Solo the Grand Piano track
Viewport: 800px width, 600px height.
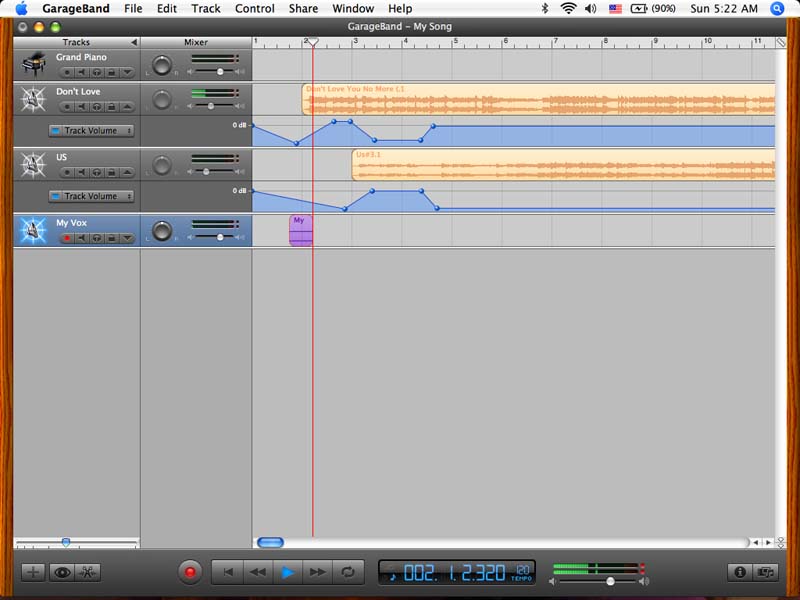tap(96, 72)
